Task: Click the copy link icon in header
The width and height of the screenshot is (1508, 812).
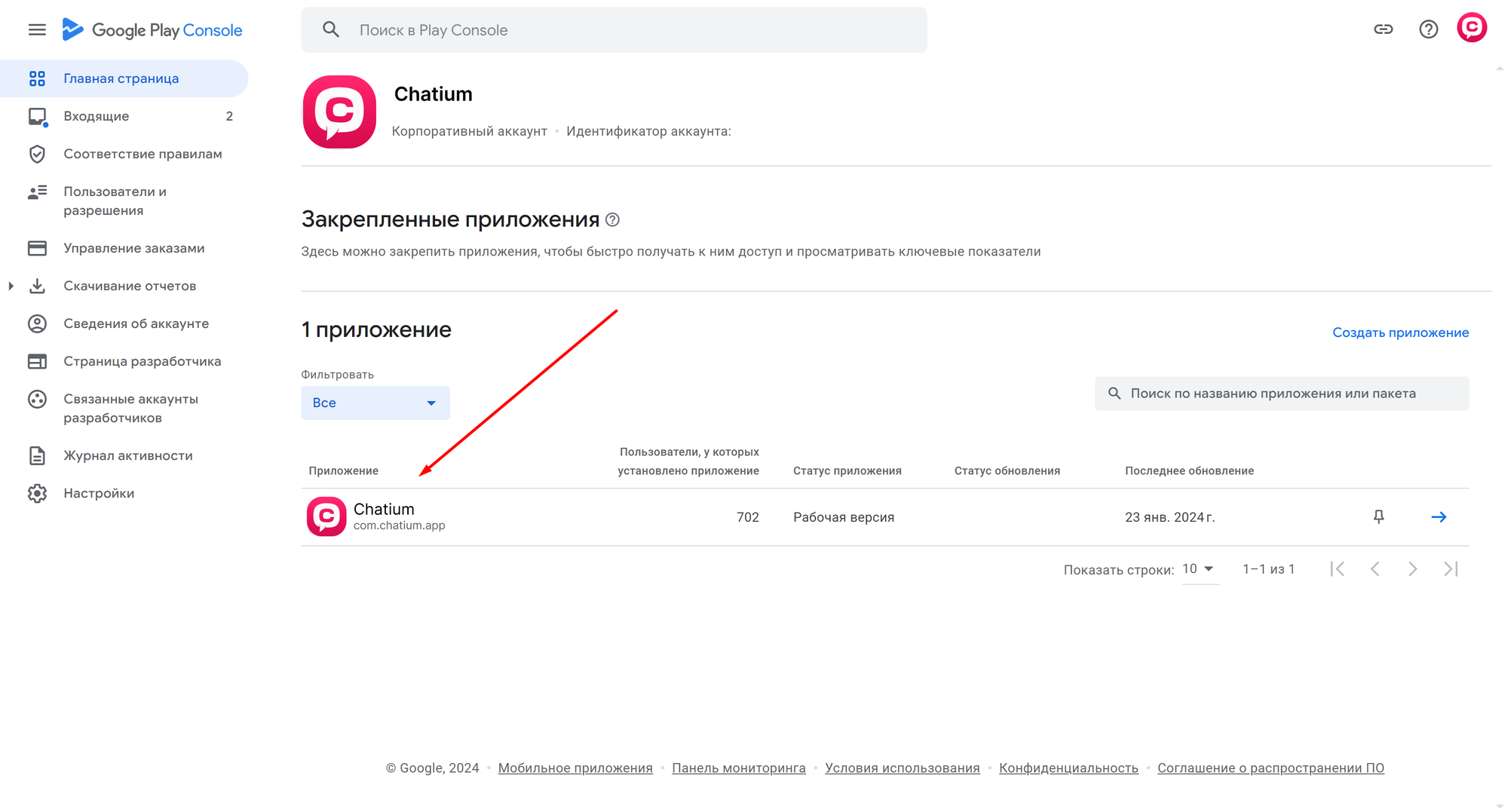Action: tap(1383, 29)
